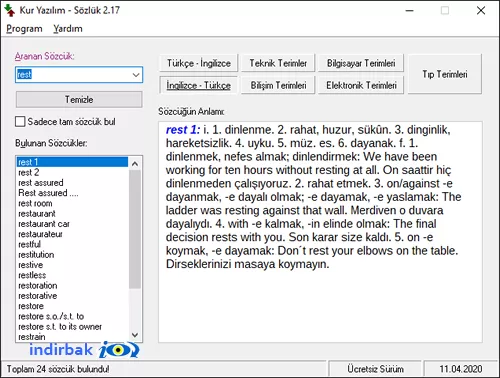Open Teknik Terimler dictionary

coord(278,63)
